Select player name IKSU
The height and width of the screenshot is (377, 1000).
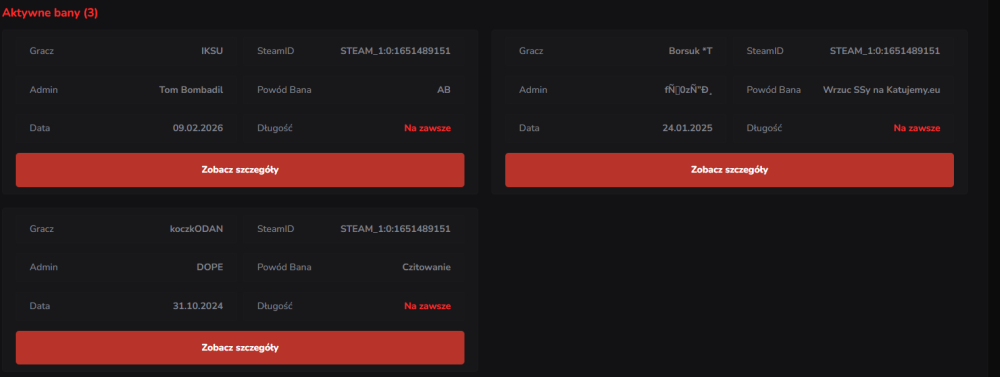212,51
